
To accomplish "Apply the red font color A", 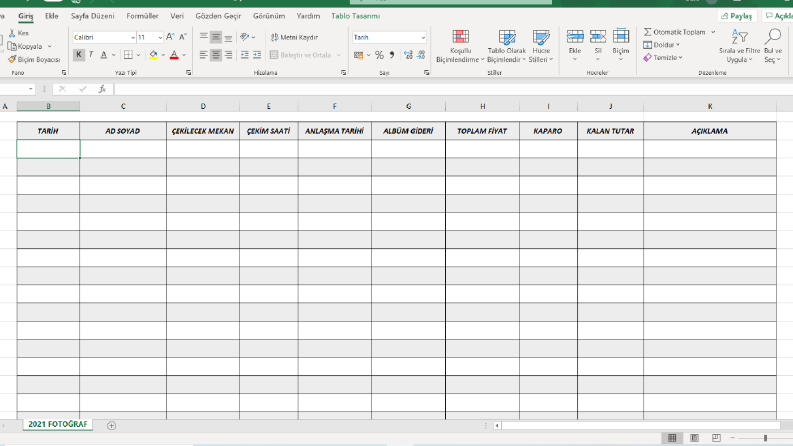I will (x=174, y=55).
